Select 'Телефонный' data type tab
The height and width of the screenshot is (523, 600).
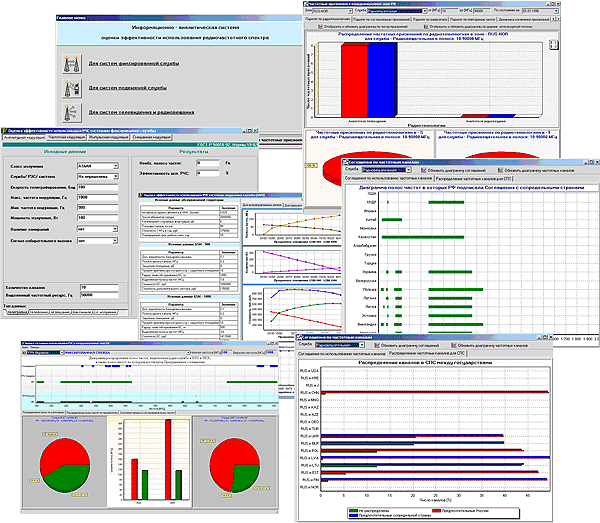click(39, 312)
